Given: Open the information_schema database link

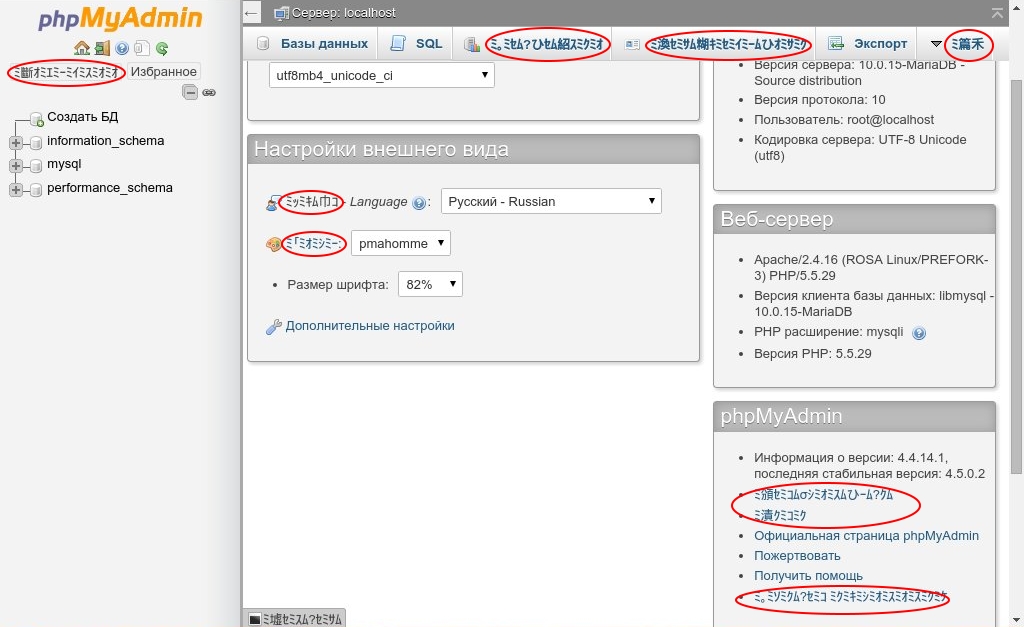Looking at the screenshot, I should pyautogui.click(x=105, y=140).
